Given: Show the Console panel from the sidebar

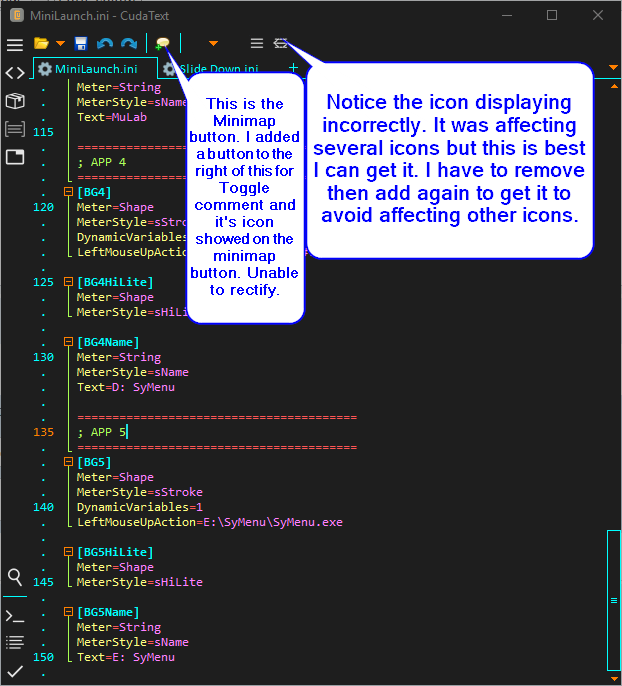Looking at the screenshot, I should [15, 615].
